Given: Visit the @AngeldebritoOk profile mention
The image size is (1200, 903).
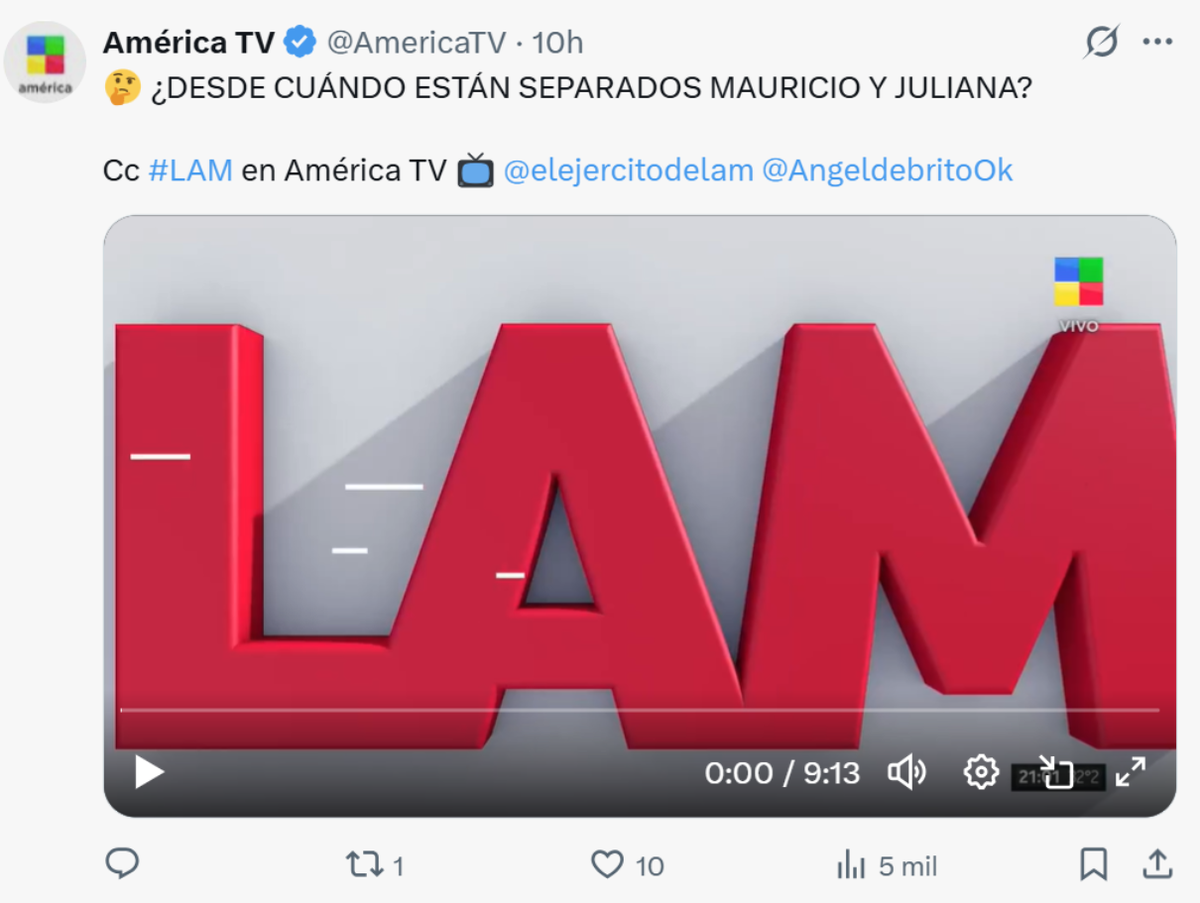Looking at the screenshot, I should pos(888,171).
